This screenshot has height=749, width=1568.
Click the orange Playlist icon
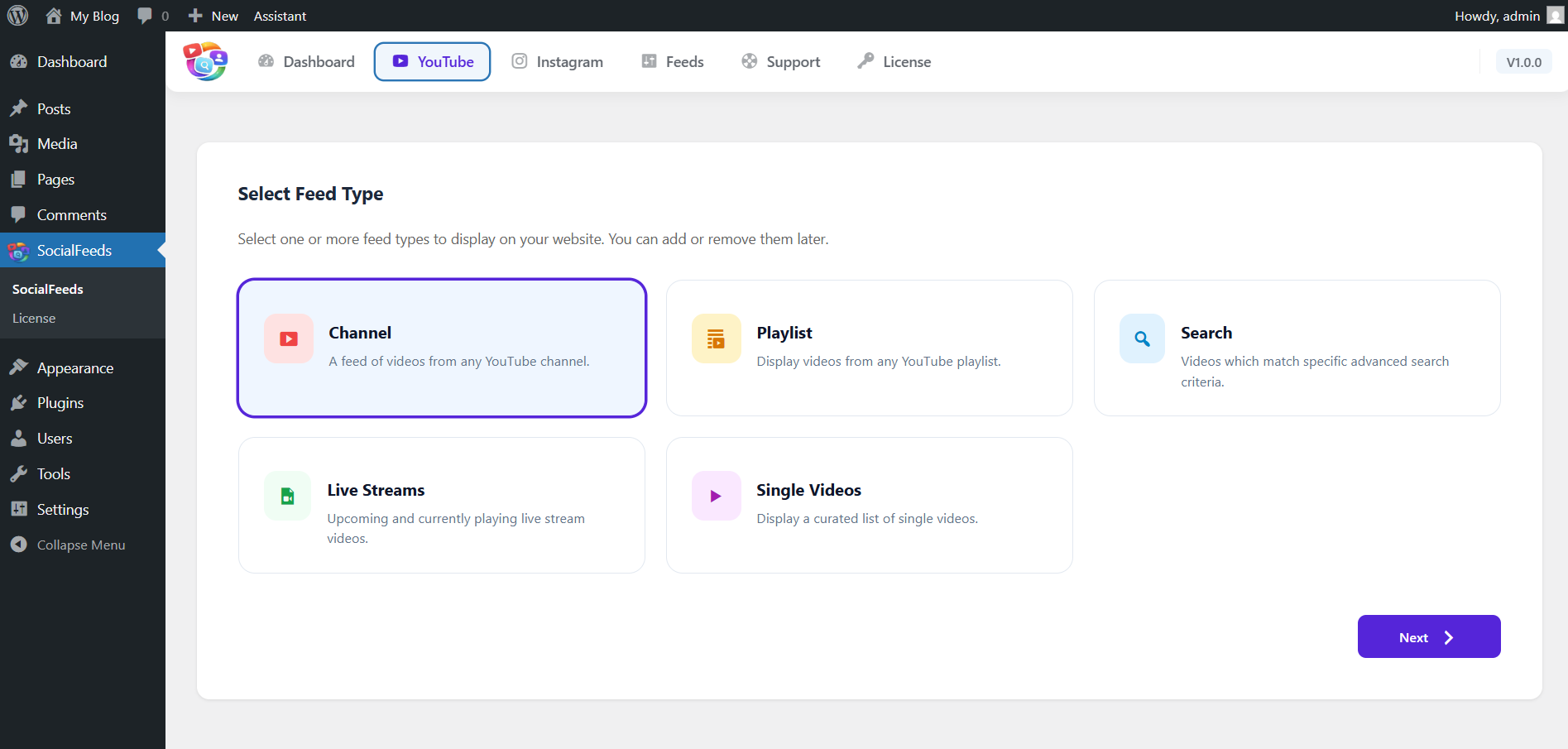pos(716,338)
